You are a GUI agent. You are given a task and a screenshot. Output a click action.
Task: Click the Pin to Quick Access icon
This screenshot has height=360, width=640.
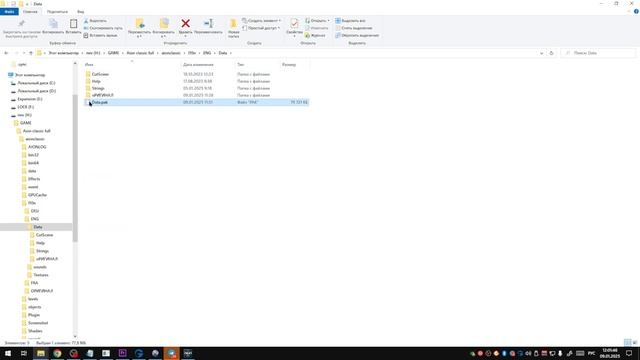(22, 24)
